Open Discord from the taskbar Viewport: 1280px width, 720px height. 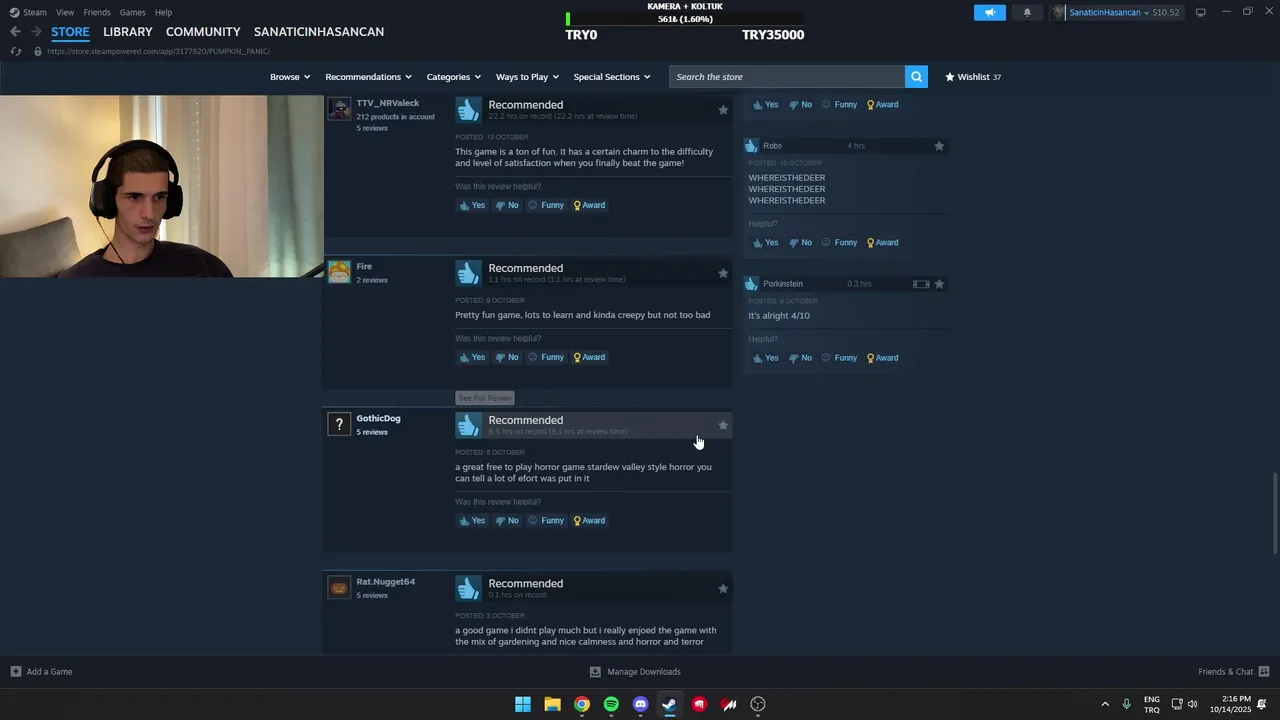pyautogui.click(x=640, y=704)
